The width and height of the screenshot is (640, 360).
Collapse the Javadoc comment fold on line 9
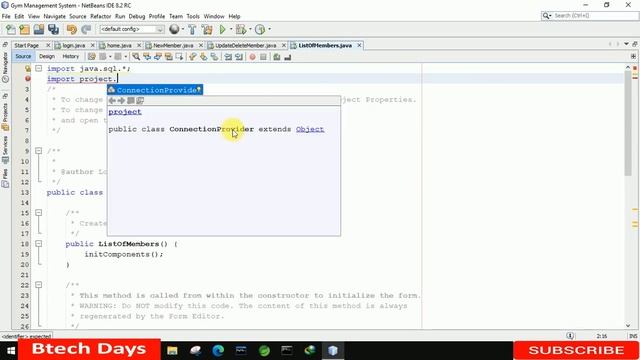pyautogui.click(x=38, y=151)
